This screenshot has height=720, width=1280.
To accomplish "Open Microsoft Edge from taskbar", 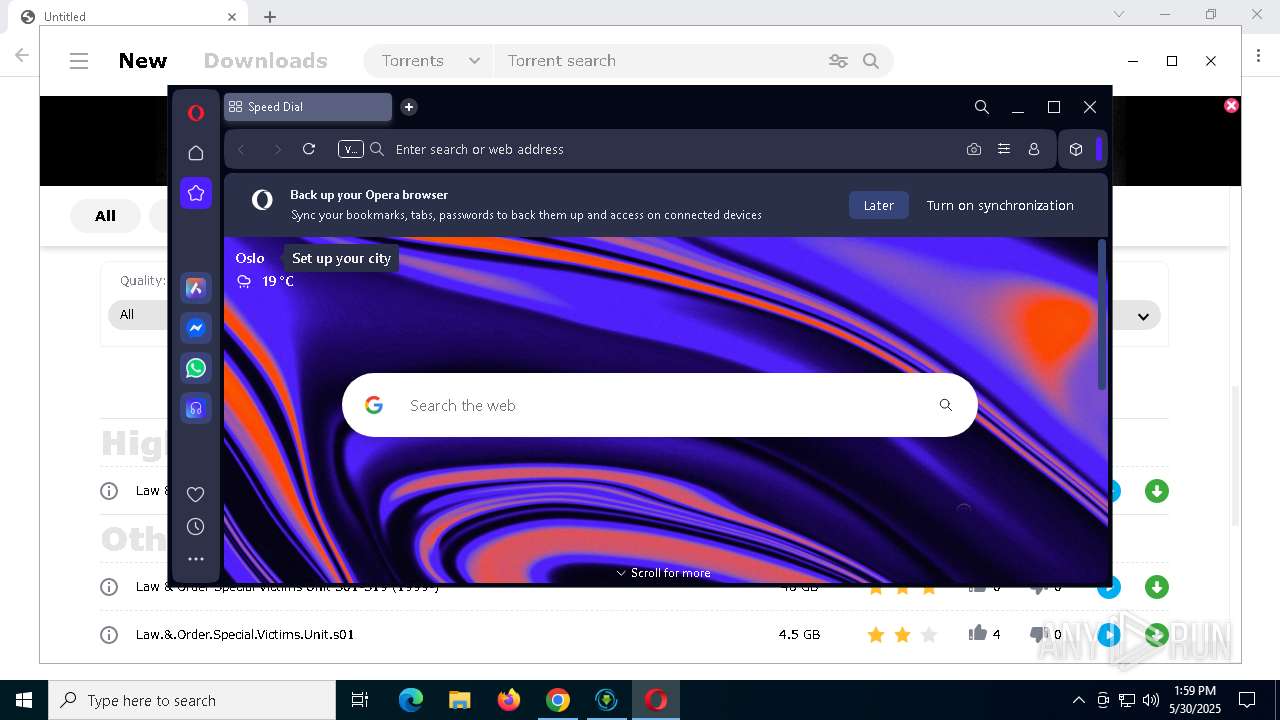I will (x=411, y=700).
